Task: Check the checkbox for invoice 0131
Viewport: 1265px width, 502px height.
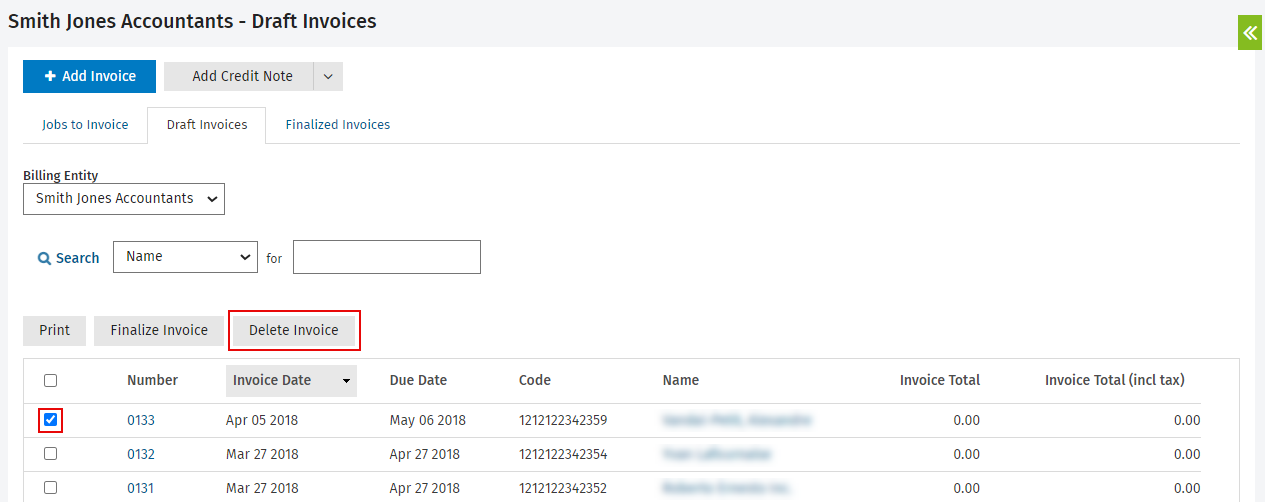Action: tap(51, 488)
